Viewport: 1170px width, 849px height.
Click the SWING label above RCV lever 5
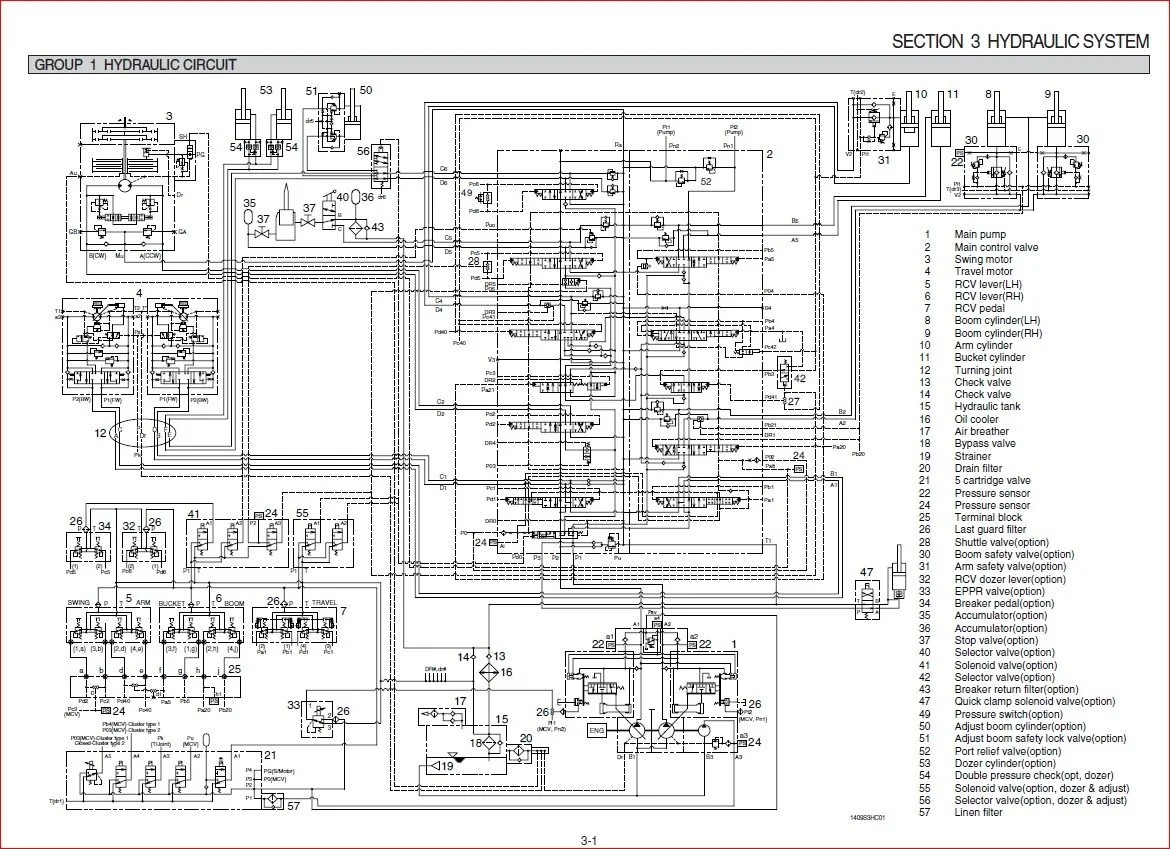pos(79,603)
